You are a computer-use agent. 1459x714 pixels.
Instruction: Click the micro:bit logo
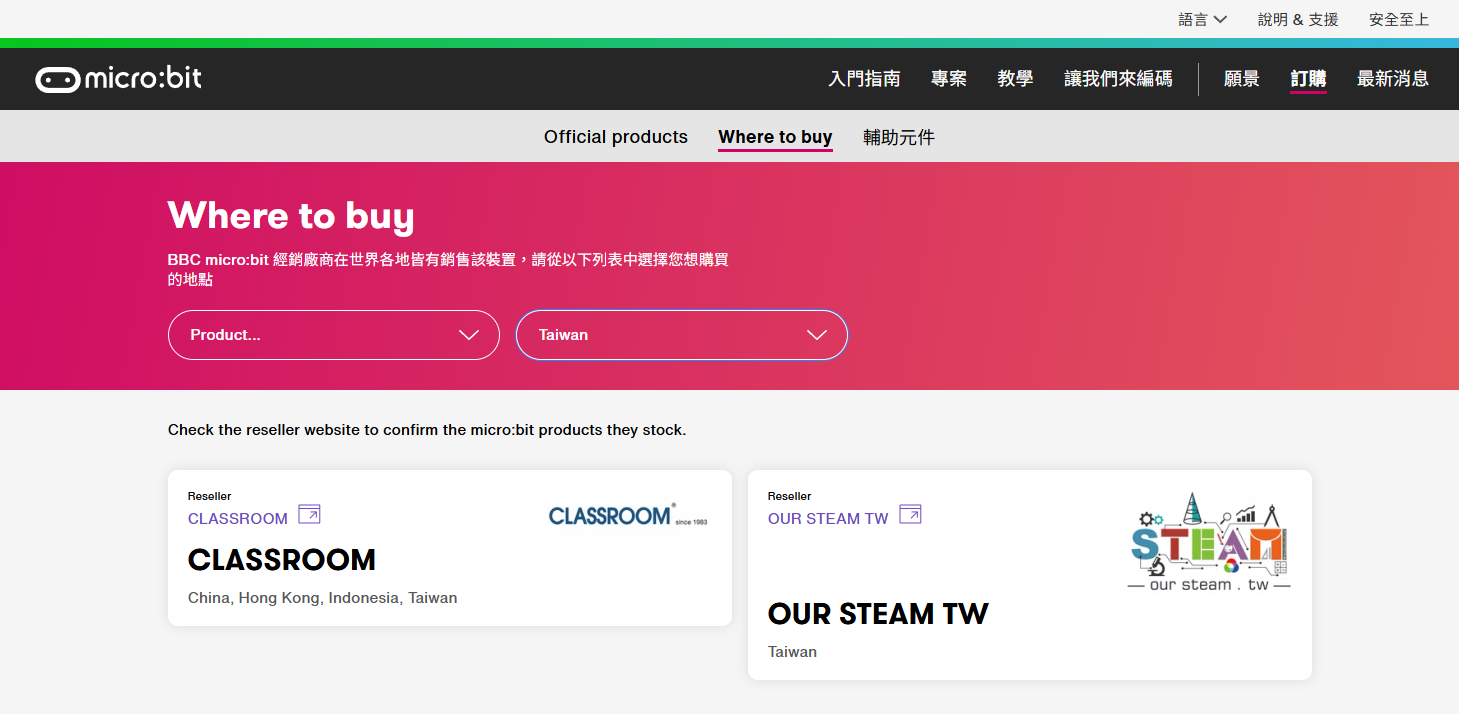tap(118, 79)
